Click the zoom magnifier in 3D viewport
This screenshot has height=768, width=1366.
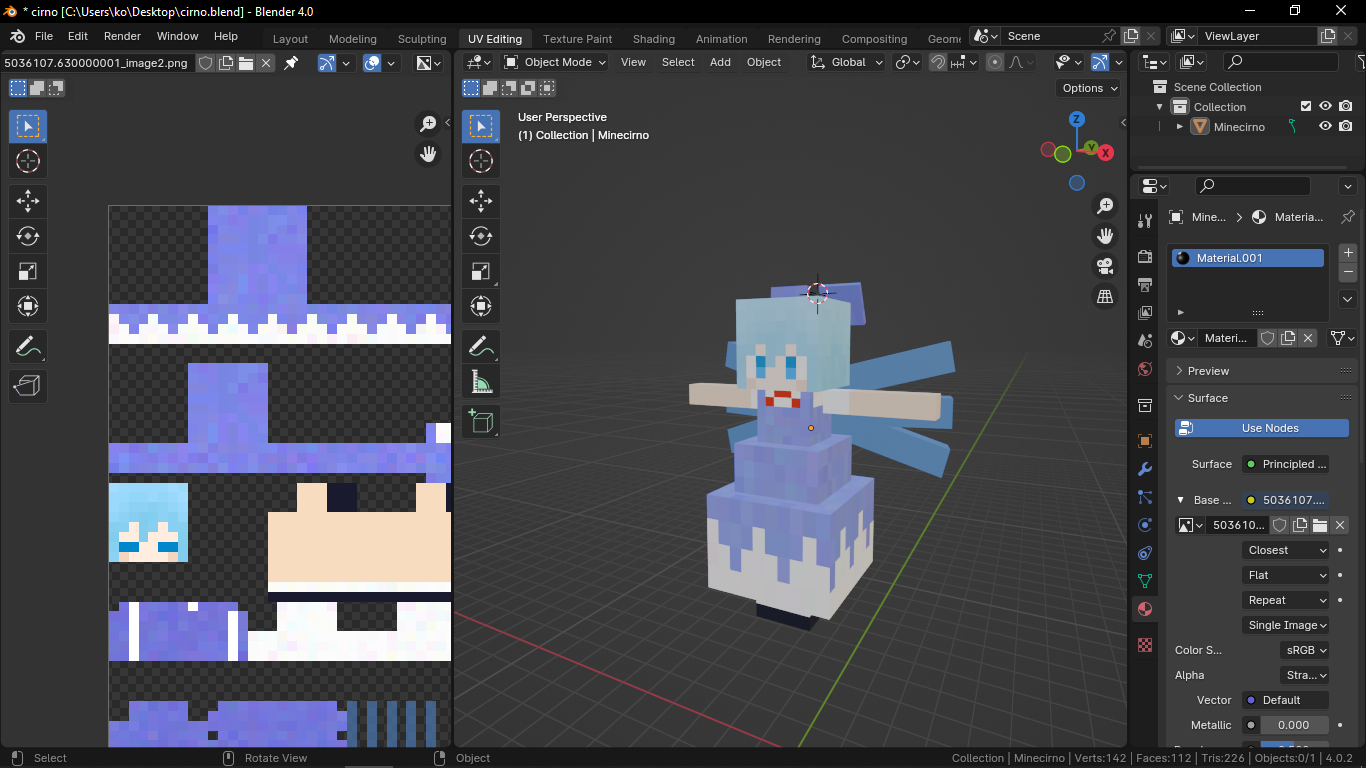point(1105,206)
